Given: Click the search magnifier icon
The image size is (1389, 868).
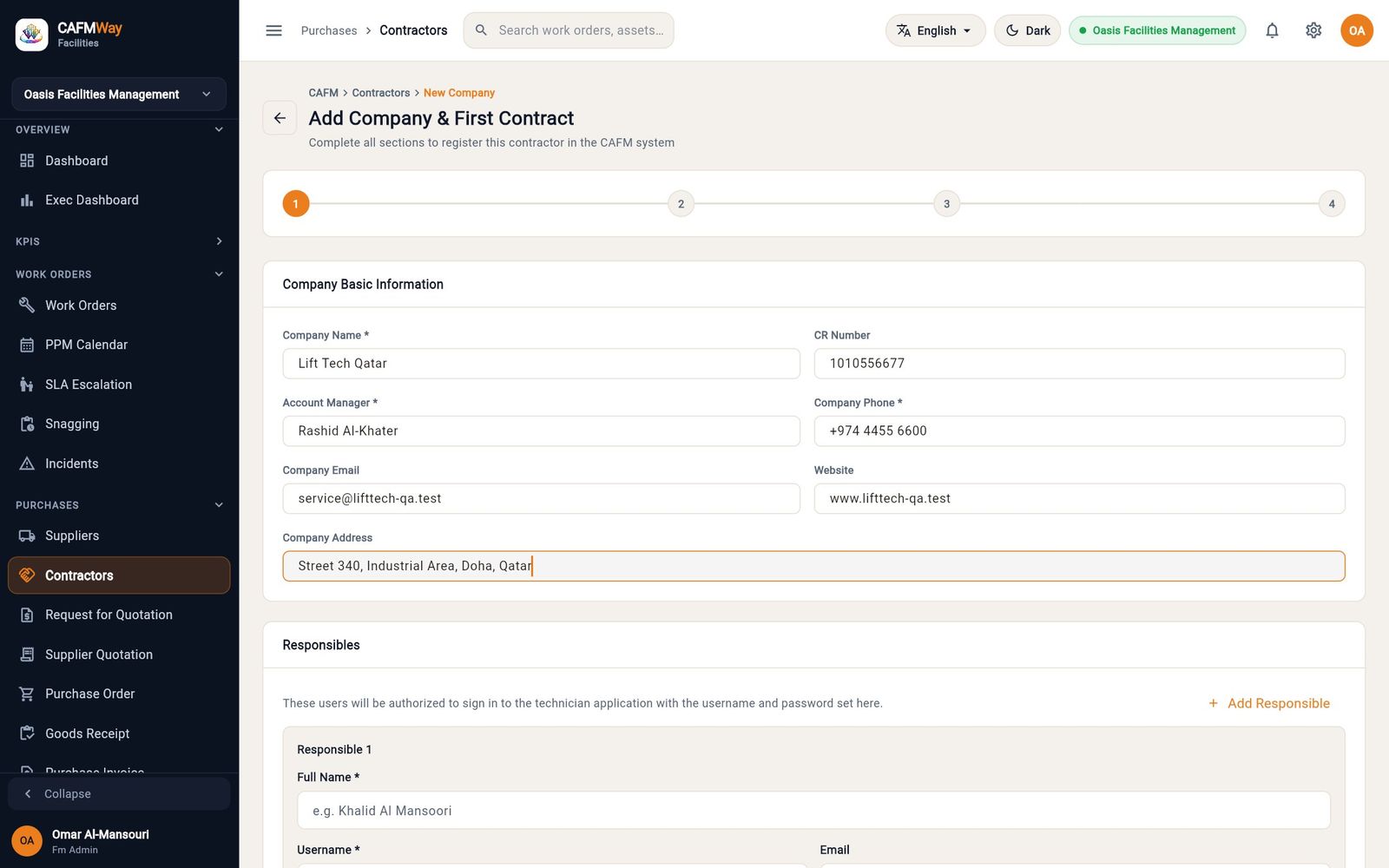Looking at the screenshot, I should (481, 30).
